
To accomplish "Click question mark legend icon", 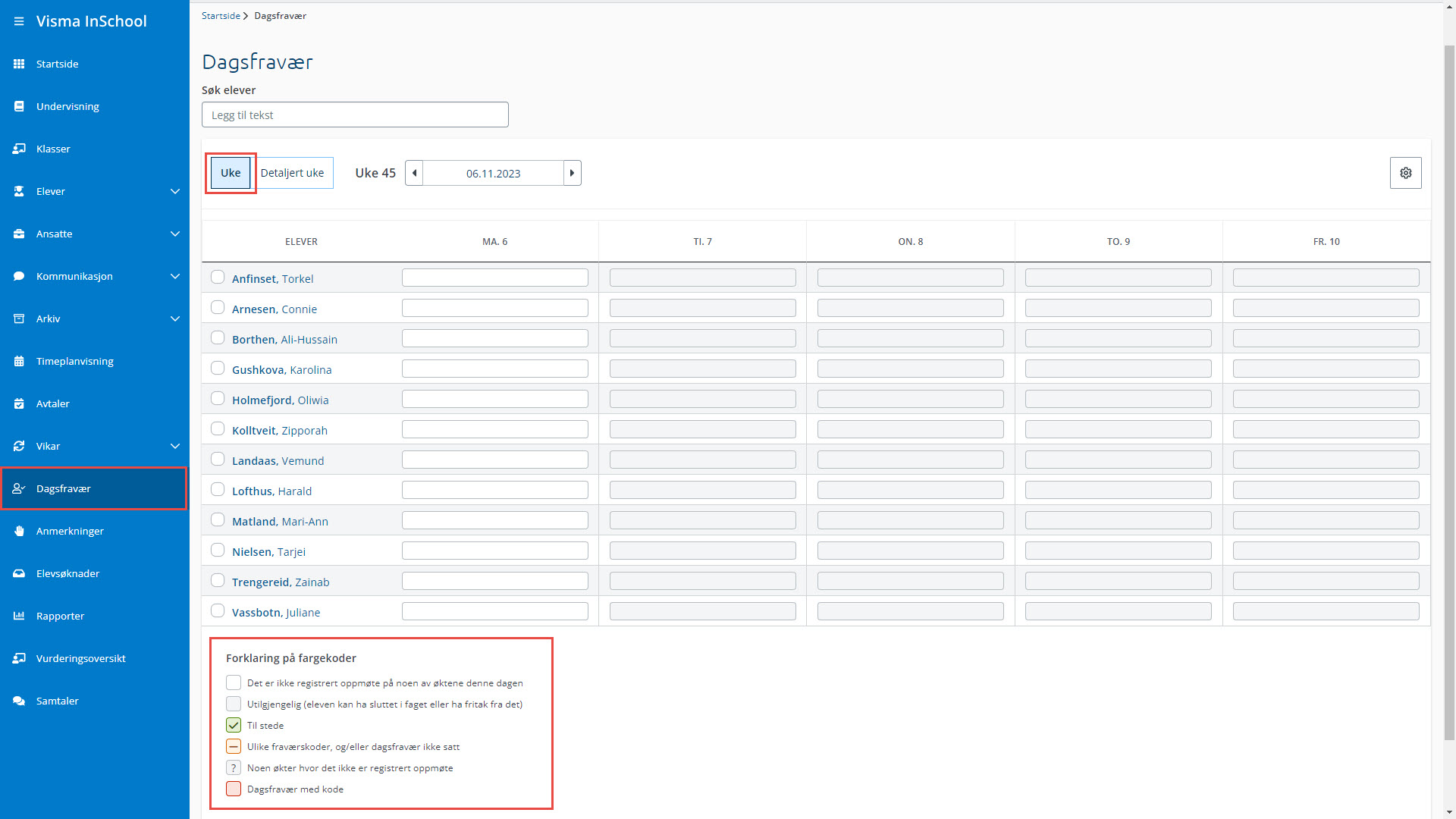I will [234, 767].
